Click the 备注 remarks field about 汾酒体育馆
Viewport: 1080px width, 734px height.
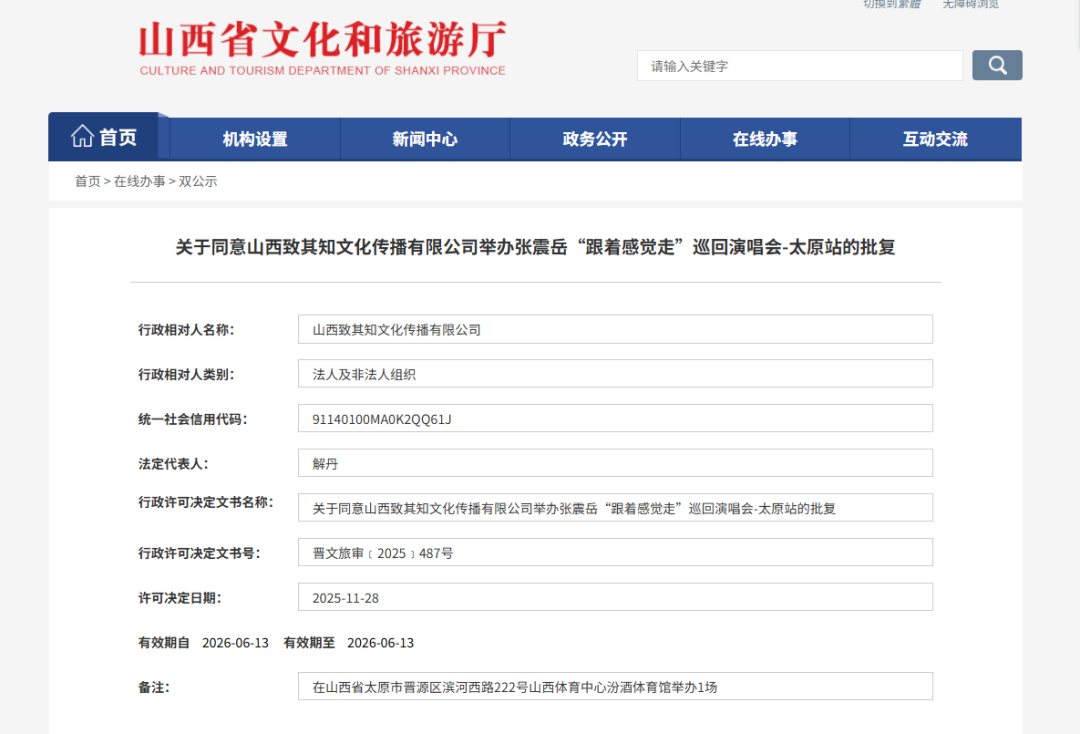(x=615, y=686)
